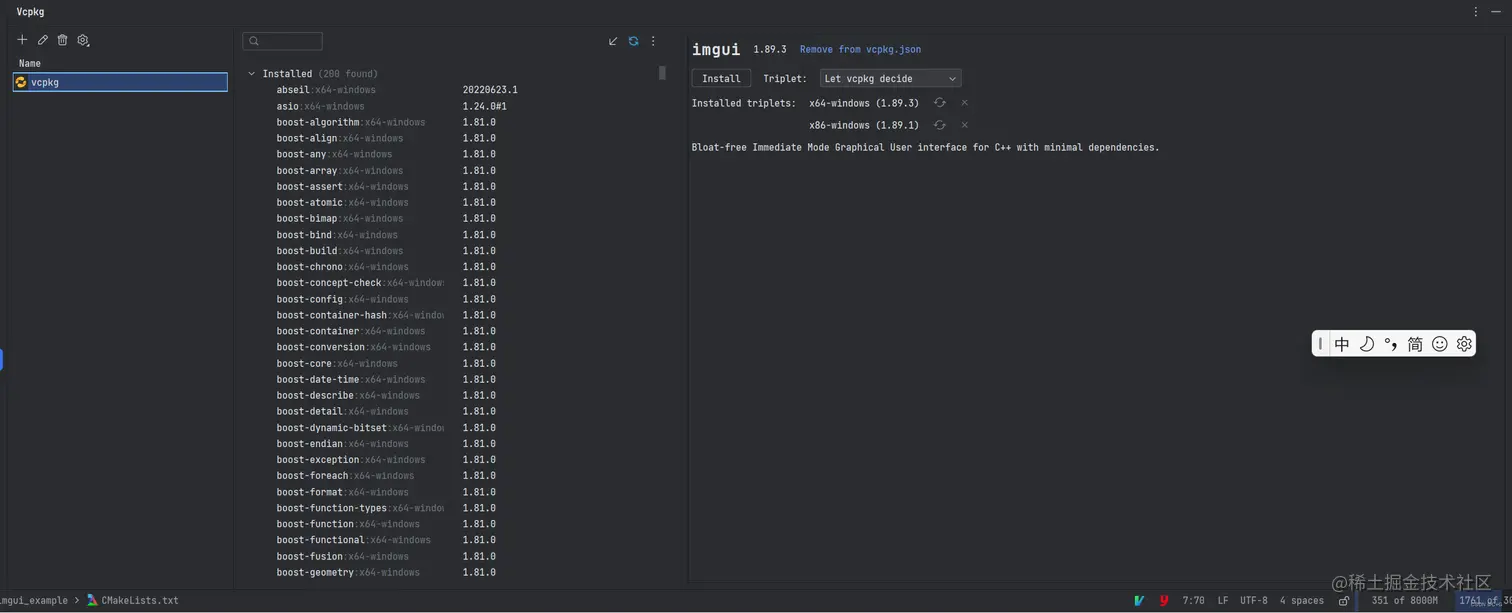1512x613 pixels.
Task: Hide the Vcpkg tool window
Action: click(x=1496, y=12)
